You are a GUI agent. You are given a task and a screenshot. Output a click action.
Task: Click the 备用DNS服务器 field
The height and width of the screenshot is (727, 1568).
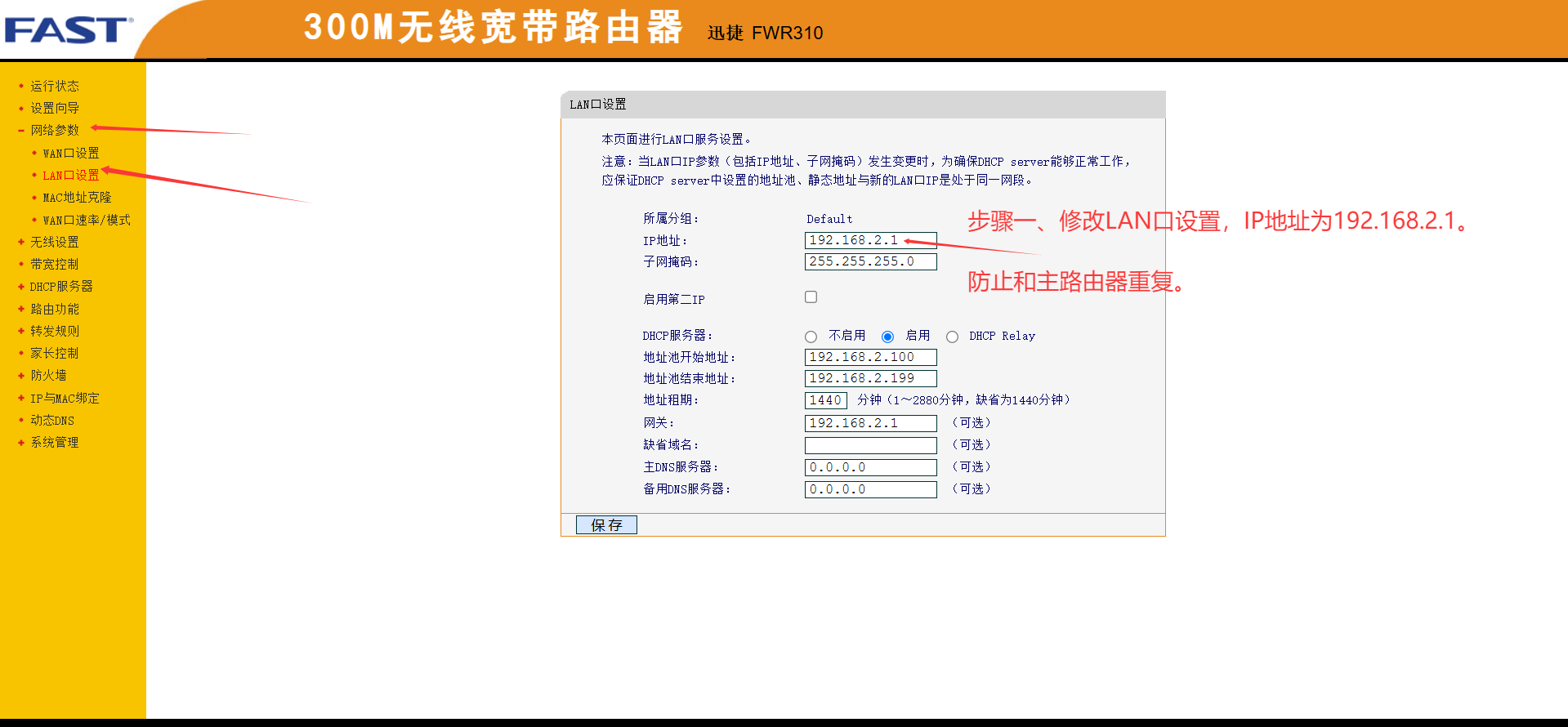tap(870, 489)
